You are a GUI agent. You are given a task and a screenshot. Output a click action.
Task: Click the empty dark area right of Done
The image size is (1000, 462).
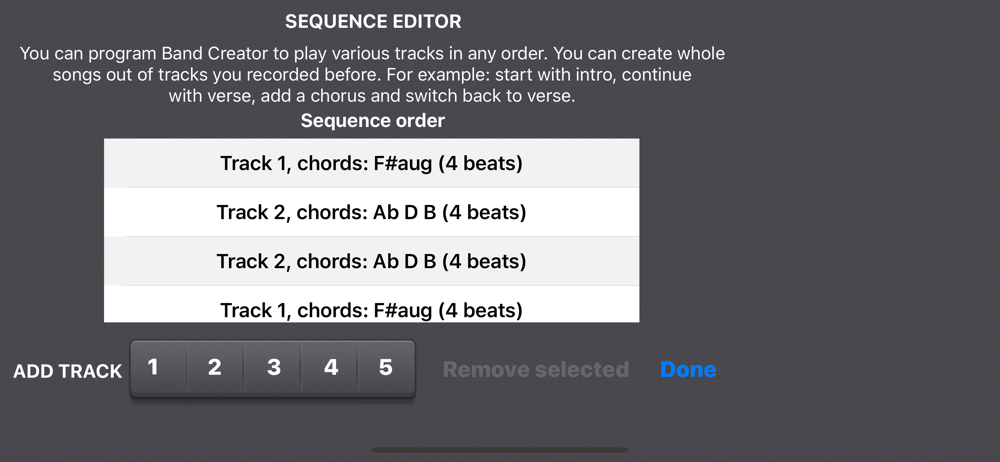(855, 369)
